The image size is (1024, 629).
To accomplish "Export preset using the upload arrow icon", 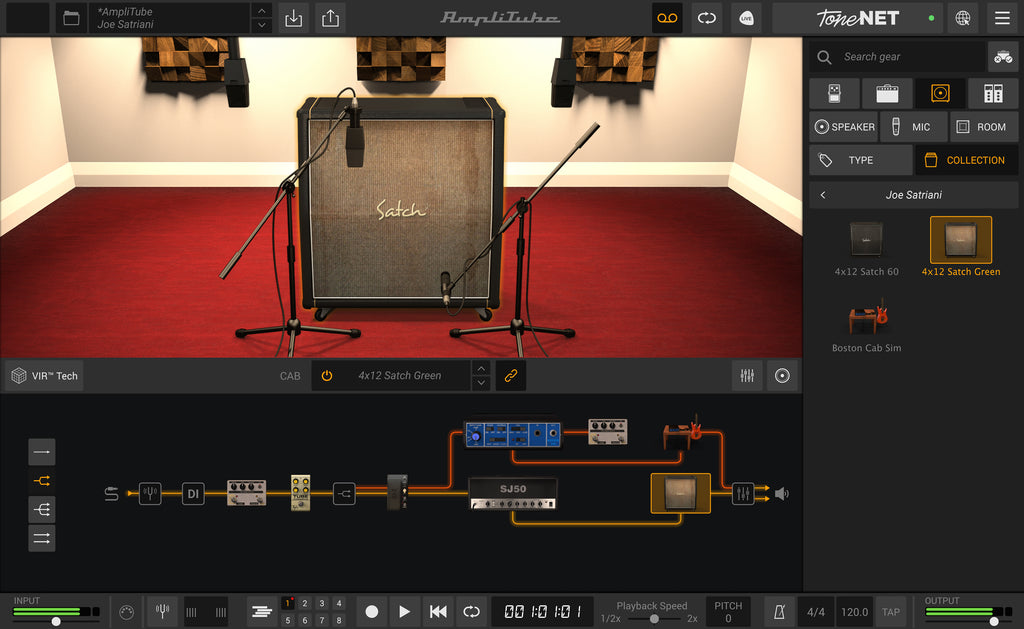I will point(330,18).
